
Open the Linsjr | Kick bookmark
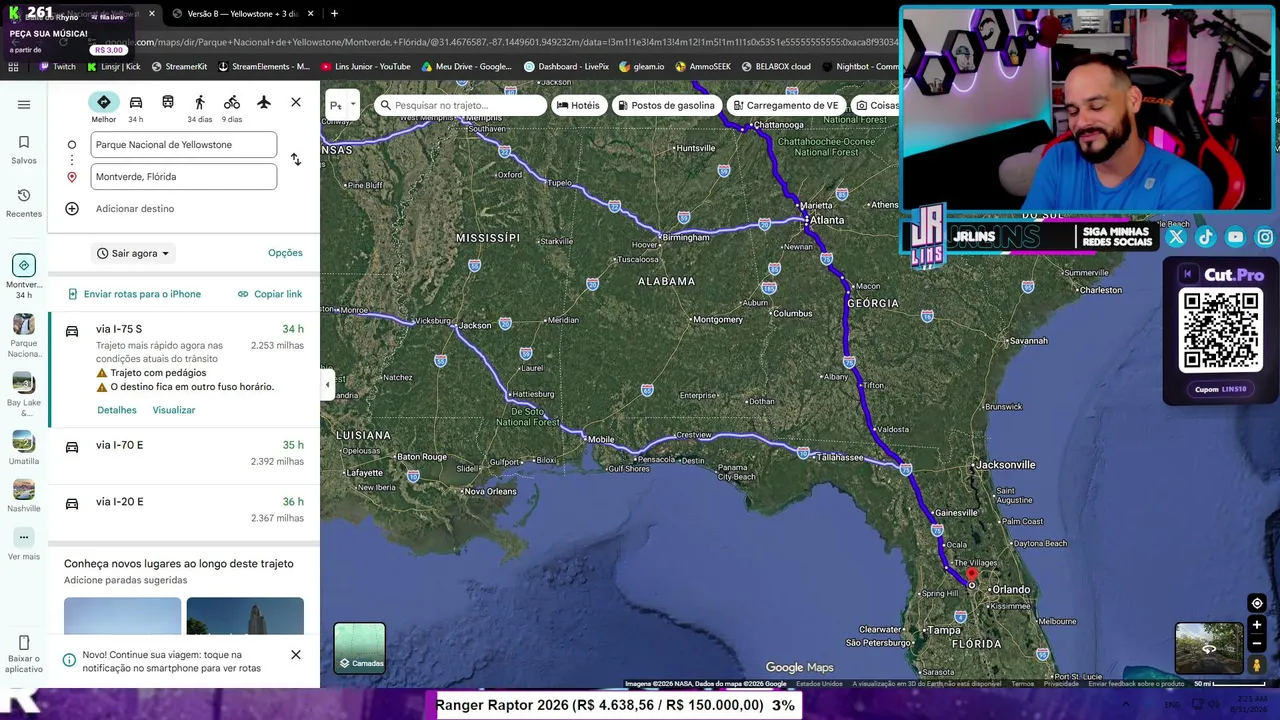113,67
